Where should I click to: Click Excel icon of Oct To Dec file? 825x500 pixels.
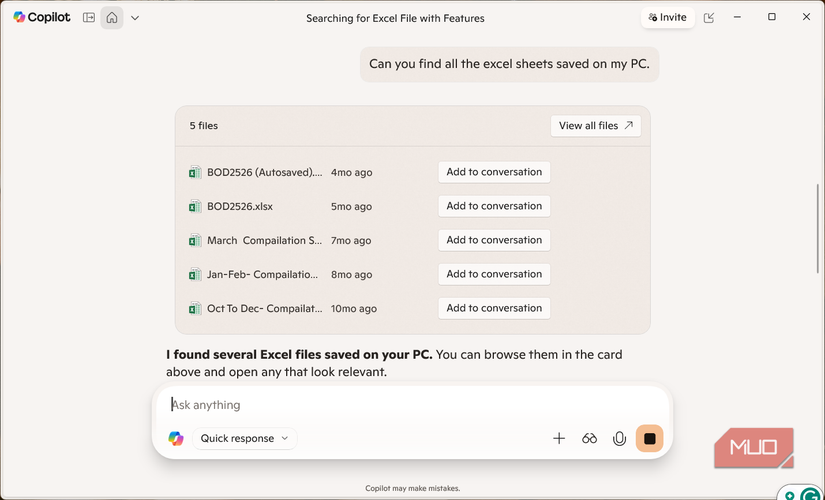point(195,308)
